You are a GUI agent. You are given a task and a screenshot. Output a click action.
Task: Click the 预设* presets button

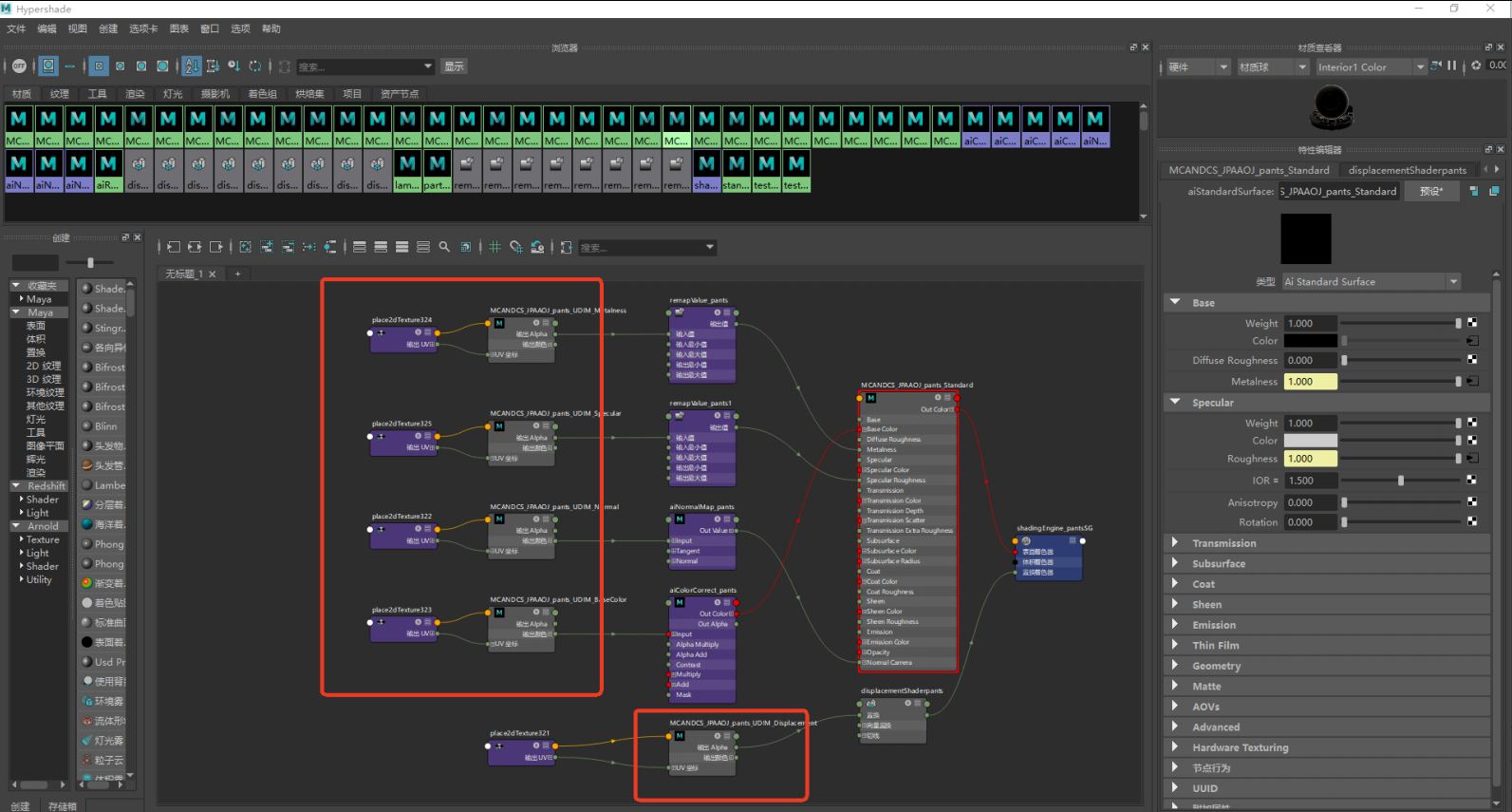(x=1430, y=192)
